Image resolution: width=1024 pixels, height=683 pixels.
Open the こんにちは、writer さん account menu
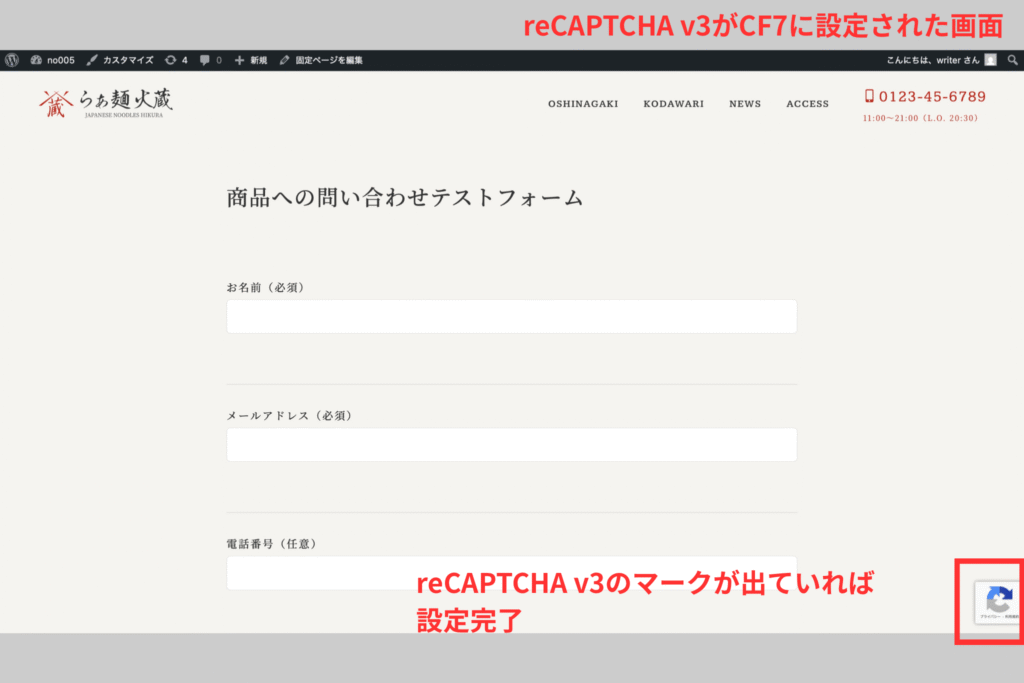[932, 60]
